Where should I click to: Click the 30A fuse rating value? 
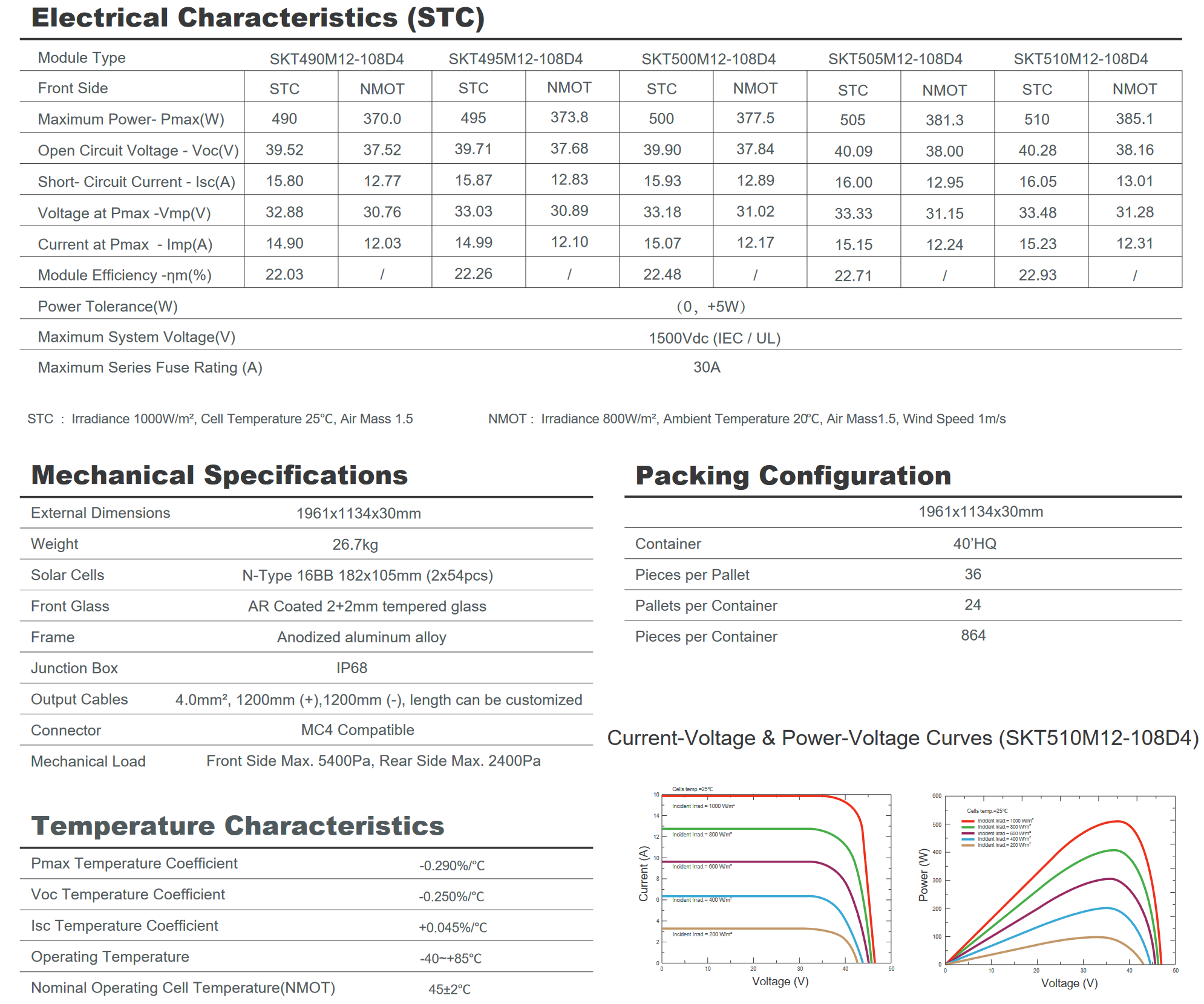pyautogui.click(x=707, y=368)
